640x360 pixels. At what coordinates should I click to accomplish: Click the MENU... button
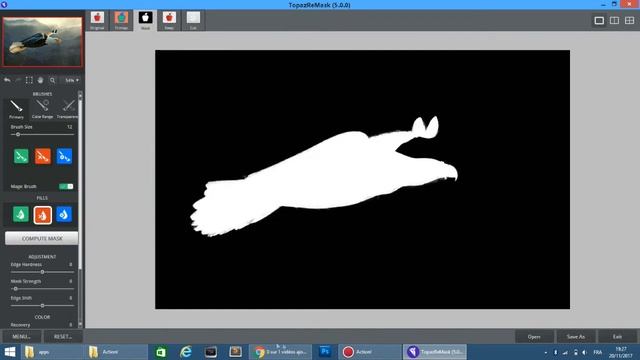click(x=22, y=336)
